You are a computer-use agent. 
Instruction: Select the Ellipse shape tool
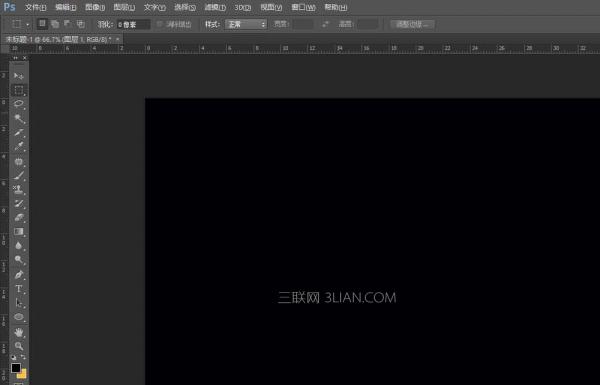[x=18, y=317]
